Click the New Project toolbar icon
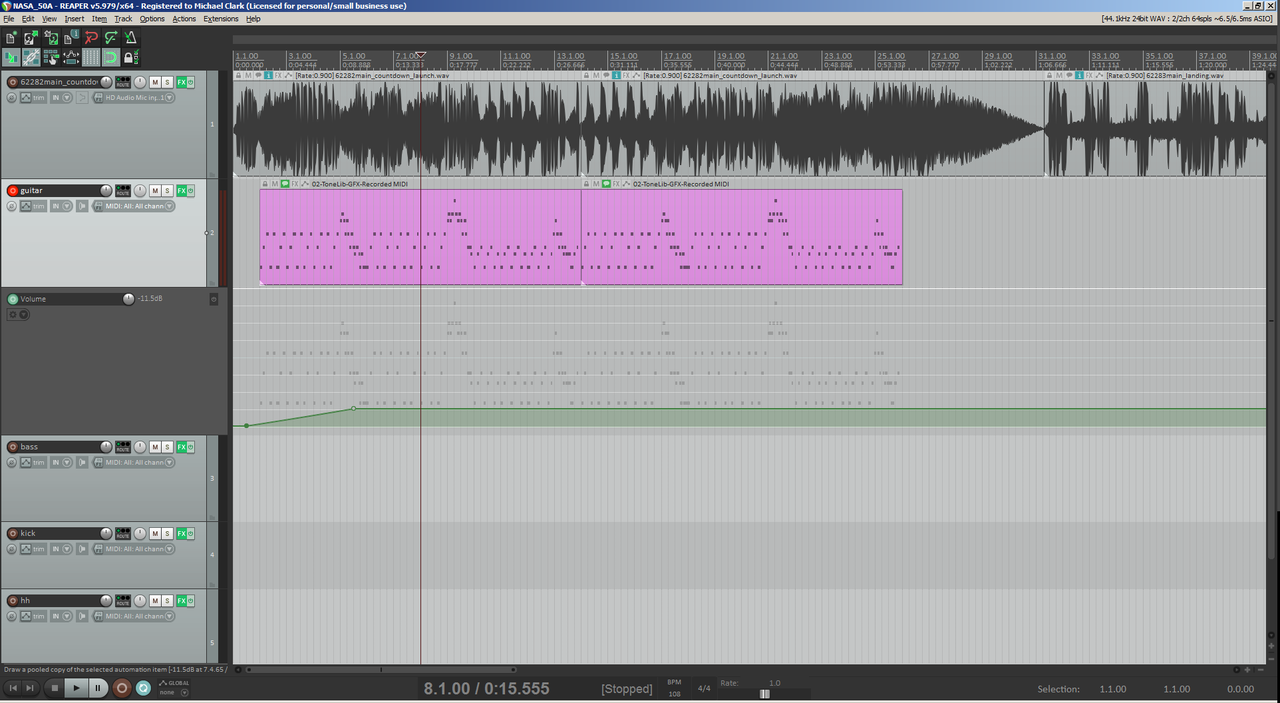1280x703 pixels. (x=11, y=38)
